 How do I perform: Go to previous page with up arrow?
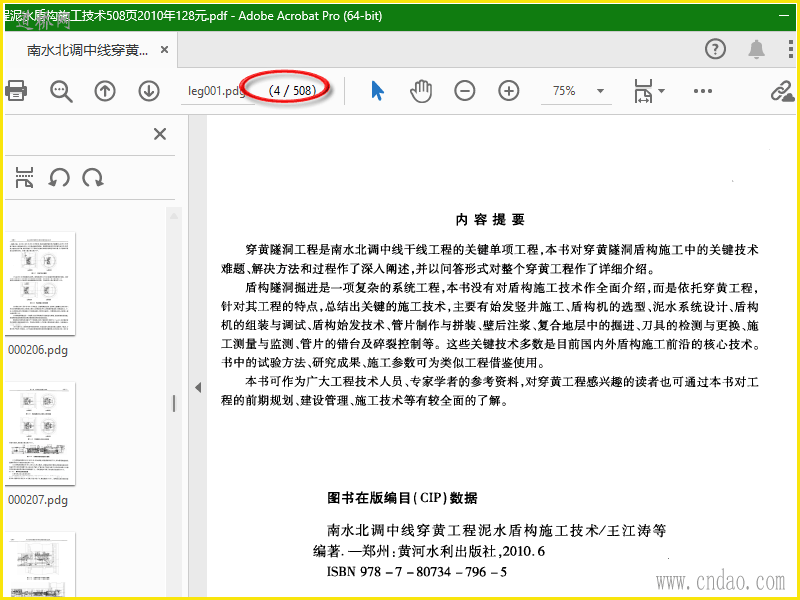(105, 91)
